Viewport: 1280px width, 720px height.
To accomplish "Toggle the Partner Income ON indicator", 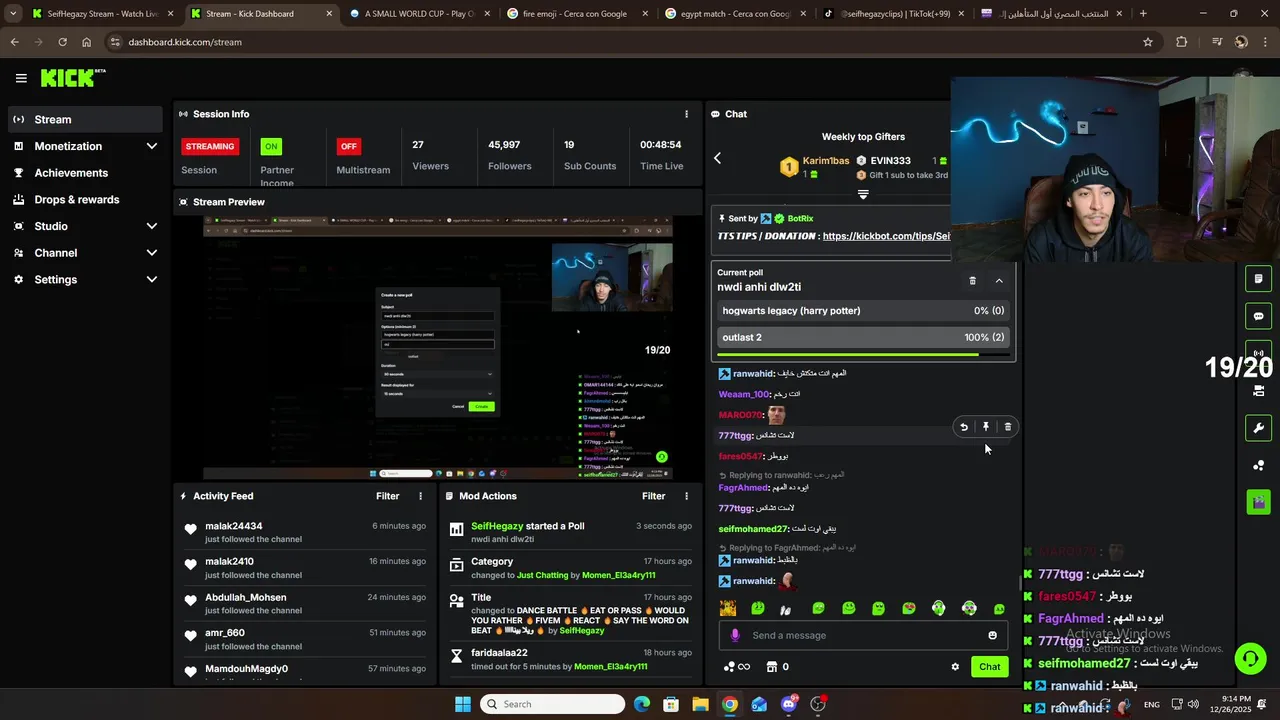I will (270, 146).
